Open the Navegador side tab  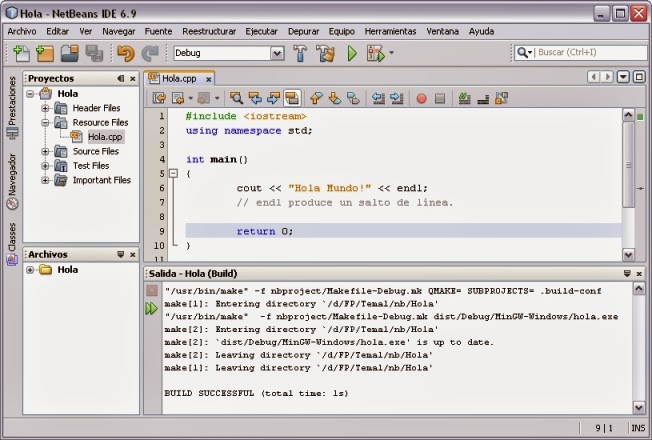pos(12,181)
